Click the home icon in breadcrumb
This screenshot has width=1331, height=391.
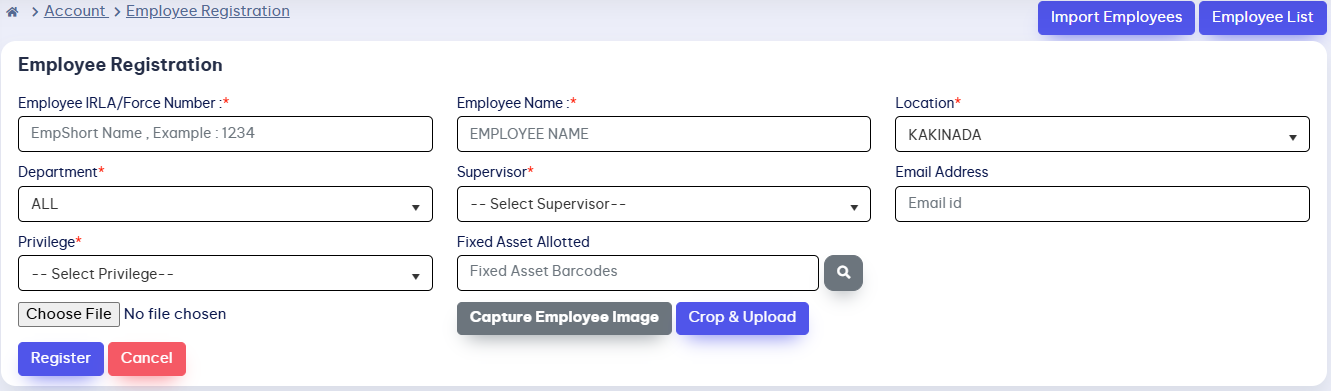(12, 12)
